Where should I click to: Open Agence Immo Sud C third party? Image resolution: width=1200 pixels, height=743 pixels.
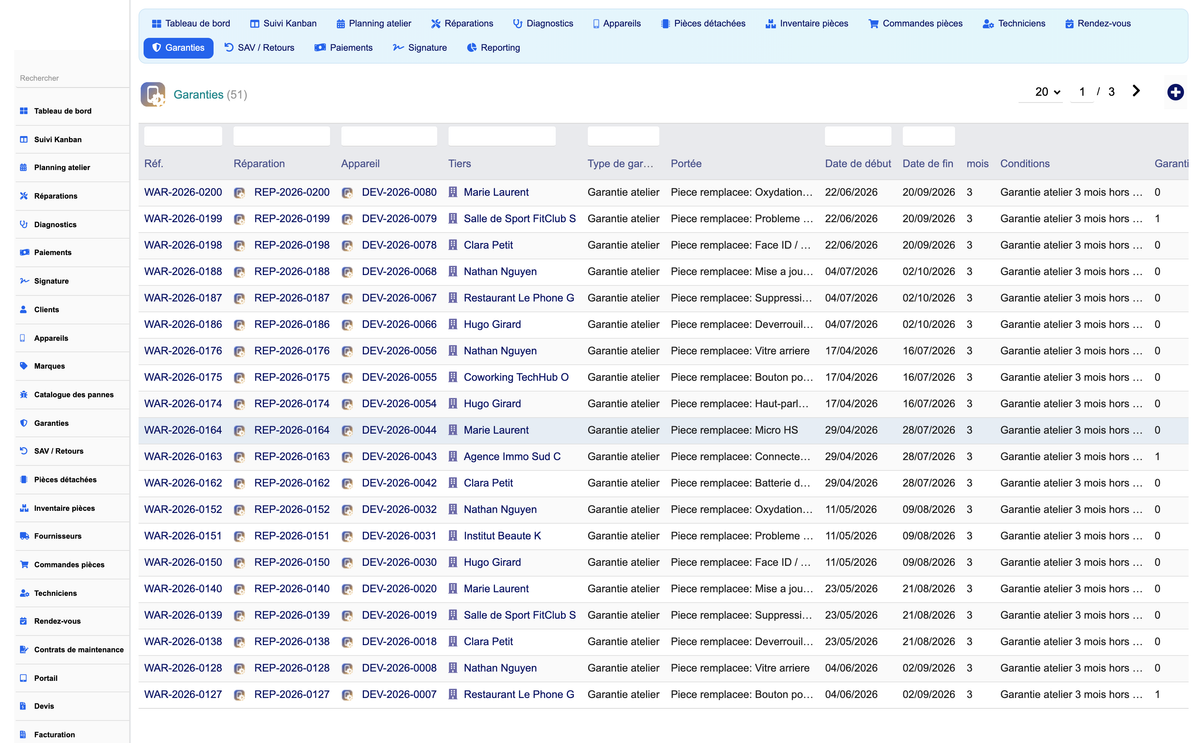[512, 457]
